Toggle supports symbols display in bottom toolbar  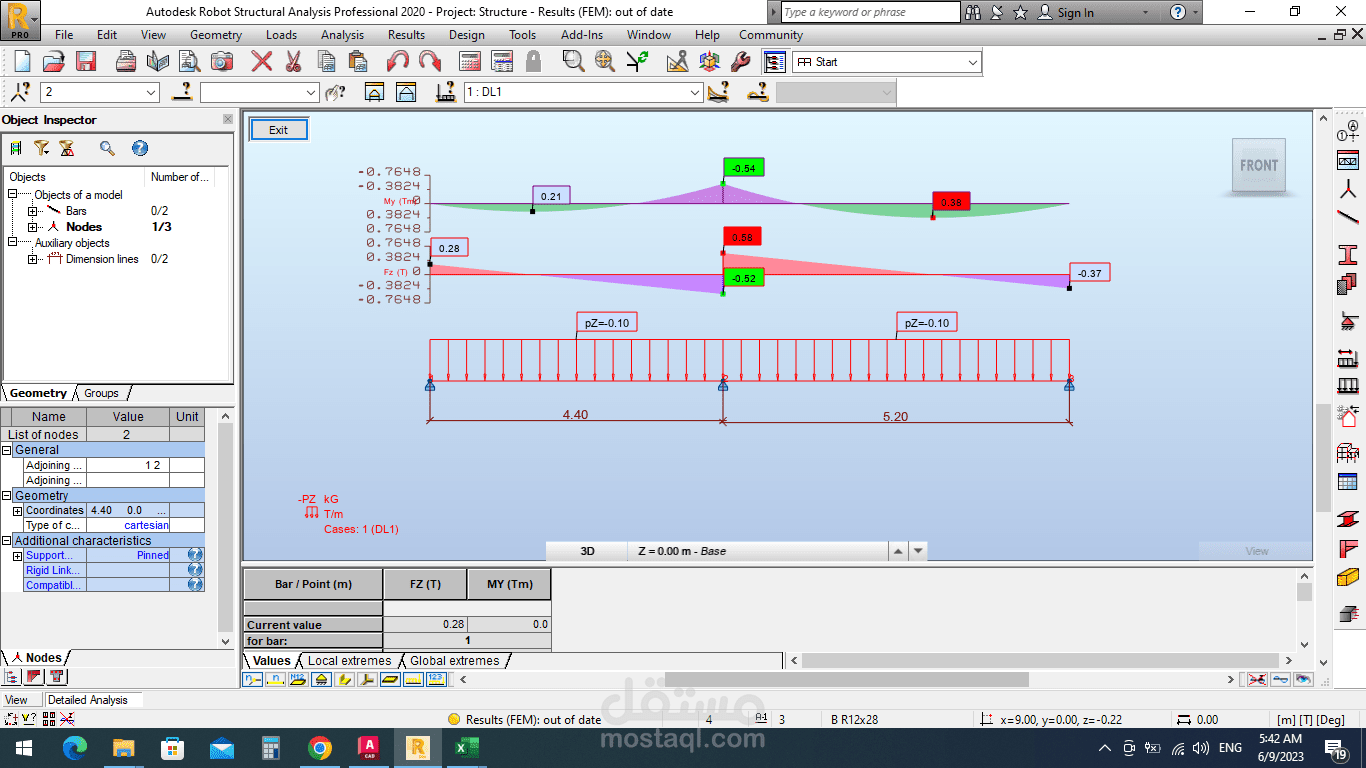[321, 679]
